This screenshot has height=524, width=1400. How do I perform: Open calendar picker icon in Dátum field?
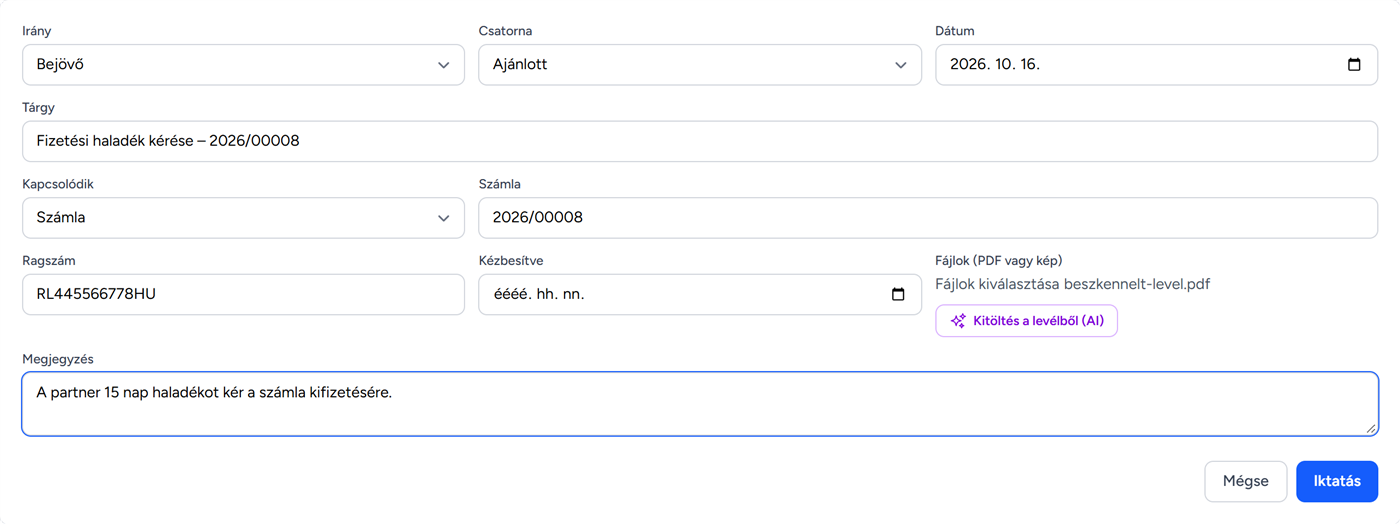[1354, 65]
